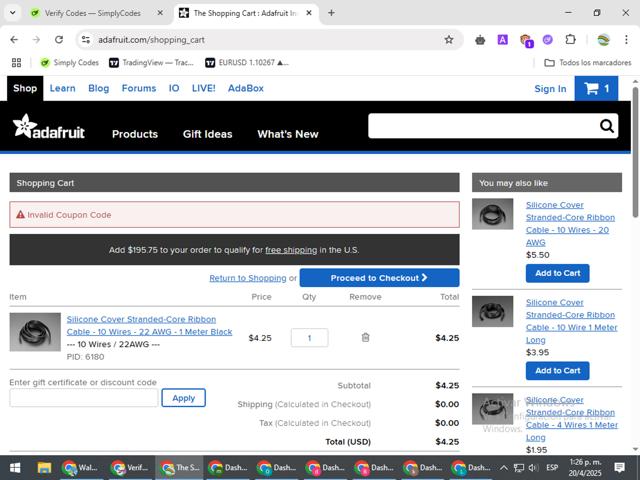This screenshot has height=480, width=640.
Task: Click the purple A extension icon
Action: [502, 40]
